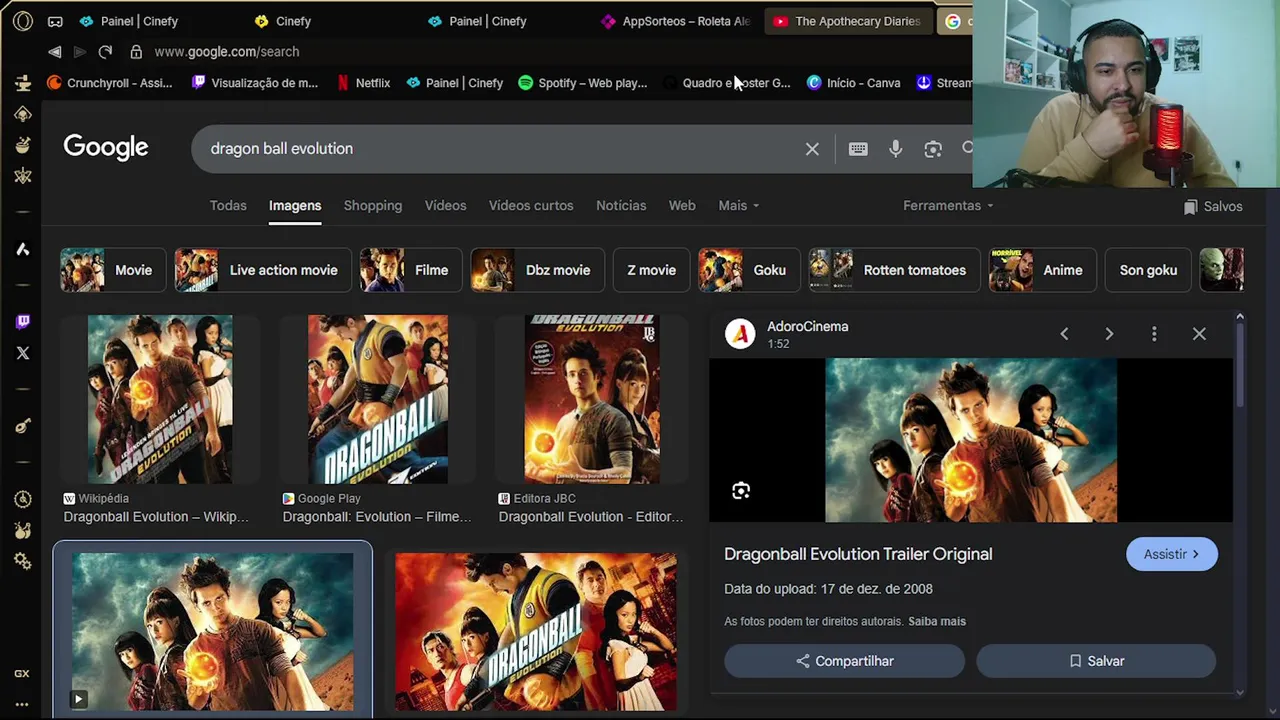Click the preview panel vertical scrollbar
Image resolution: width=1280 pixels, height=720 pixels.
coord(1240,366)
